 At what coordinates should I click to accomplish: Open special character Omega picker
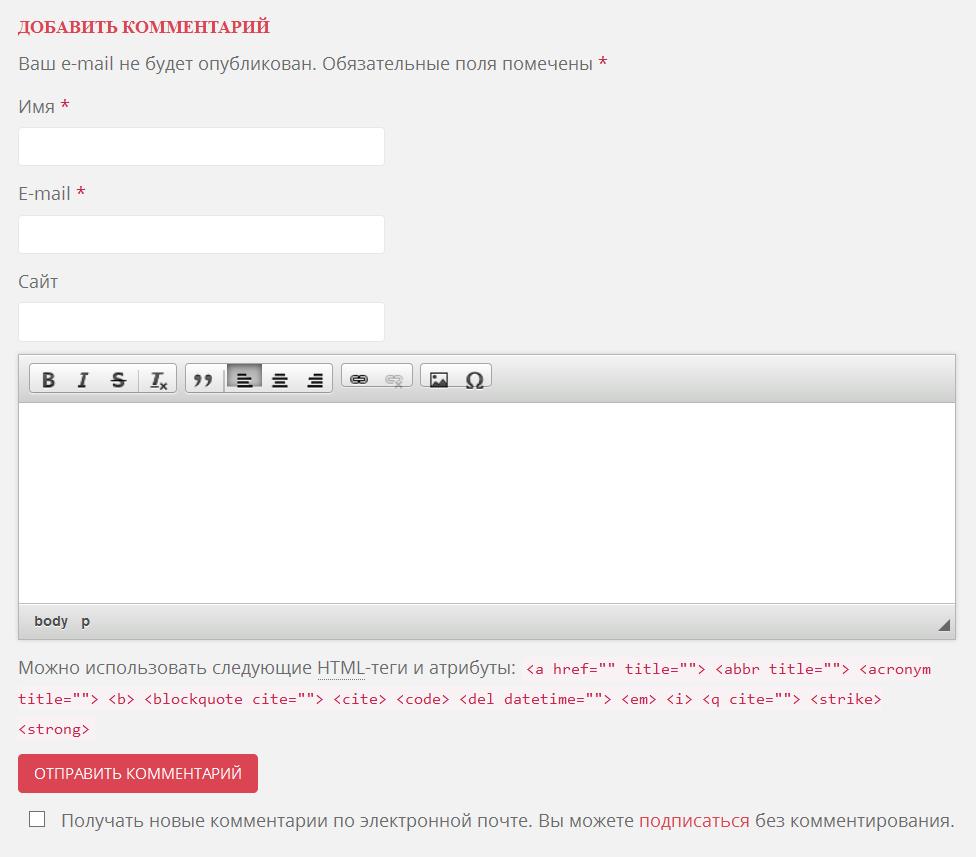point(475,379)
